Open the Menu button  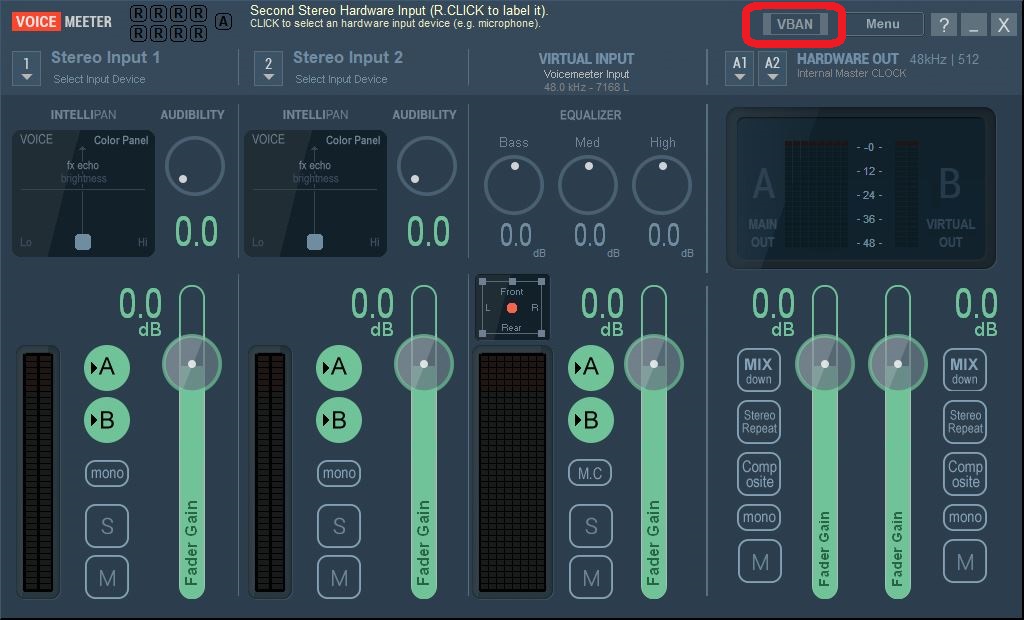[883, 24]
